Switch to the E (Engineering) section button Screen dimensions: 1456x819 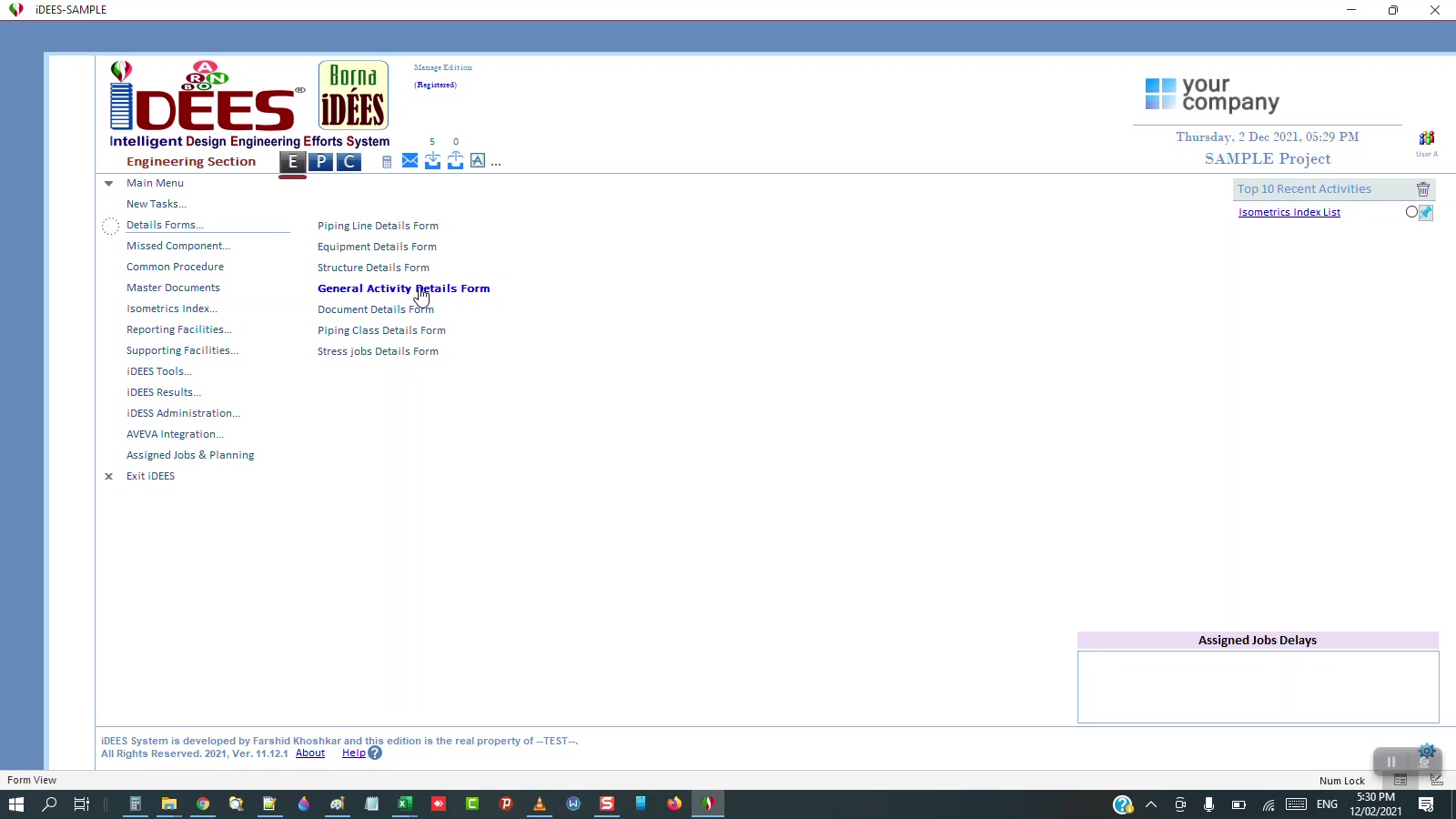coord(292,162)
